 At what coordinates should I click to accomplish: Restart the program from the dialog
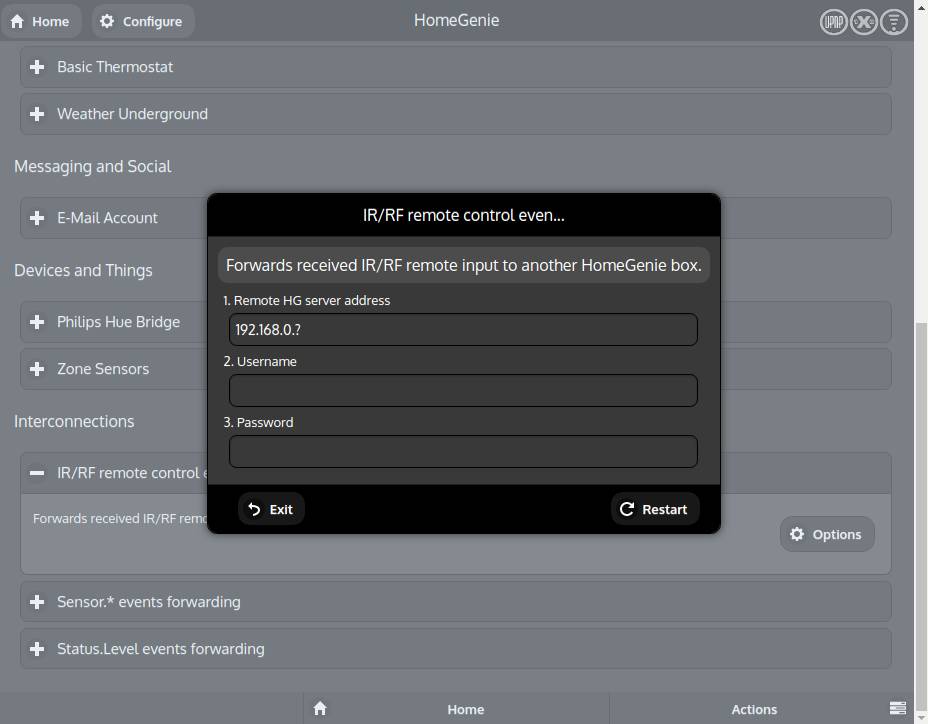point(655,509)
